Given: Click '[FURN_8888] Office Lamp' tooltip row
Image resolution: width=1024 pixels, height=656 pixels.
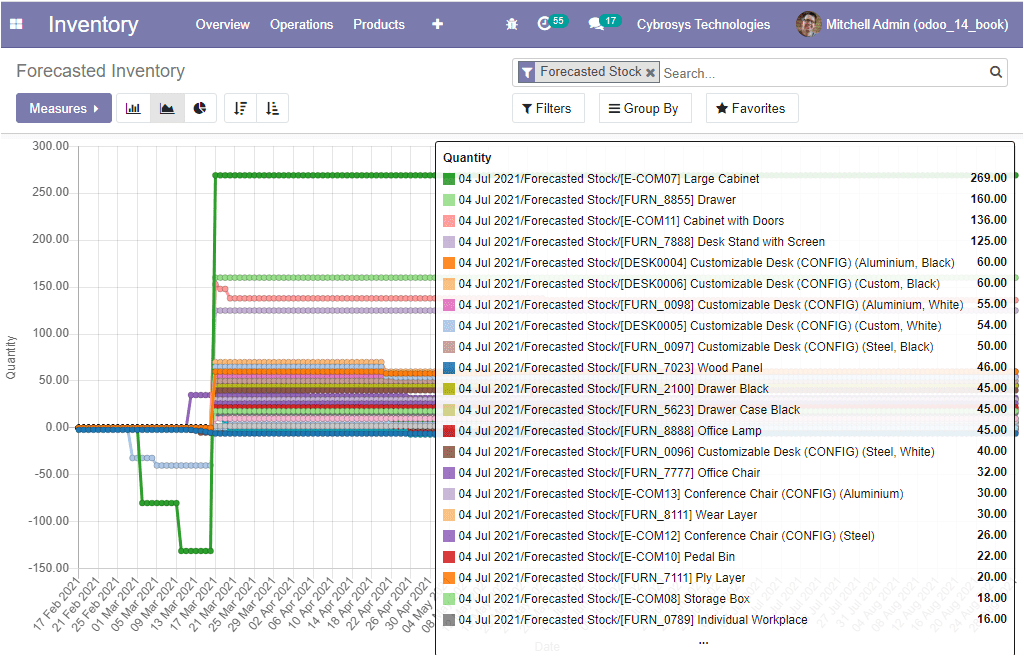Looking at the screenshot, I should (725, 430).
